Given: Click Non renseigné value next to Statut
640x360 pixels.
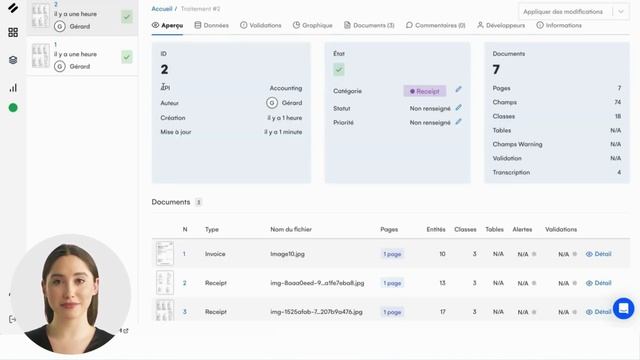Looking at the screenshot, I should pos(430,108).
